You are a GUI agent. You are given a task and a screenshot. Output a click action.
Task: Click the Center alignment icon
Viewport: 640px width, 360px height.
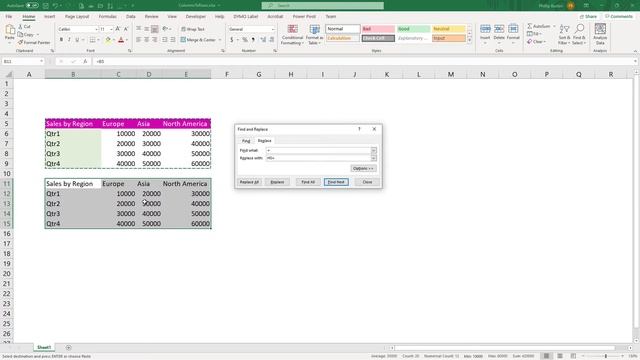[147, 40]
